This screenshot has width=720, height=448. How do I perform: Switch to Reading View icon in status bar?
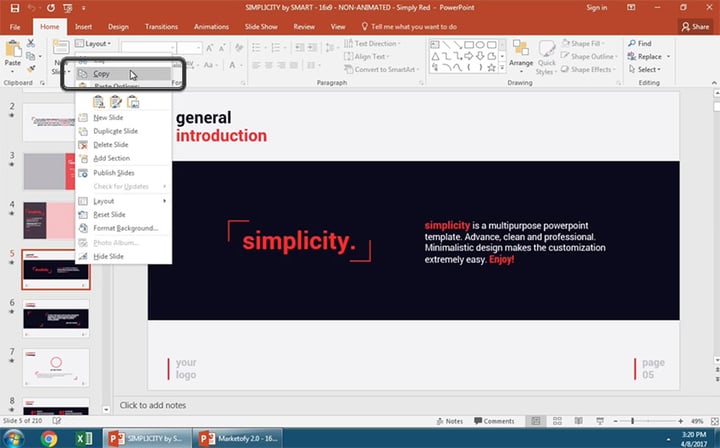coord(579,421)
